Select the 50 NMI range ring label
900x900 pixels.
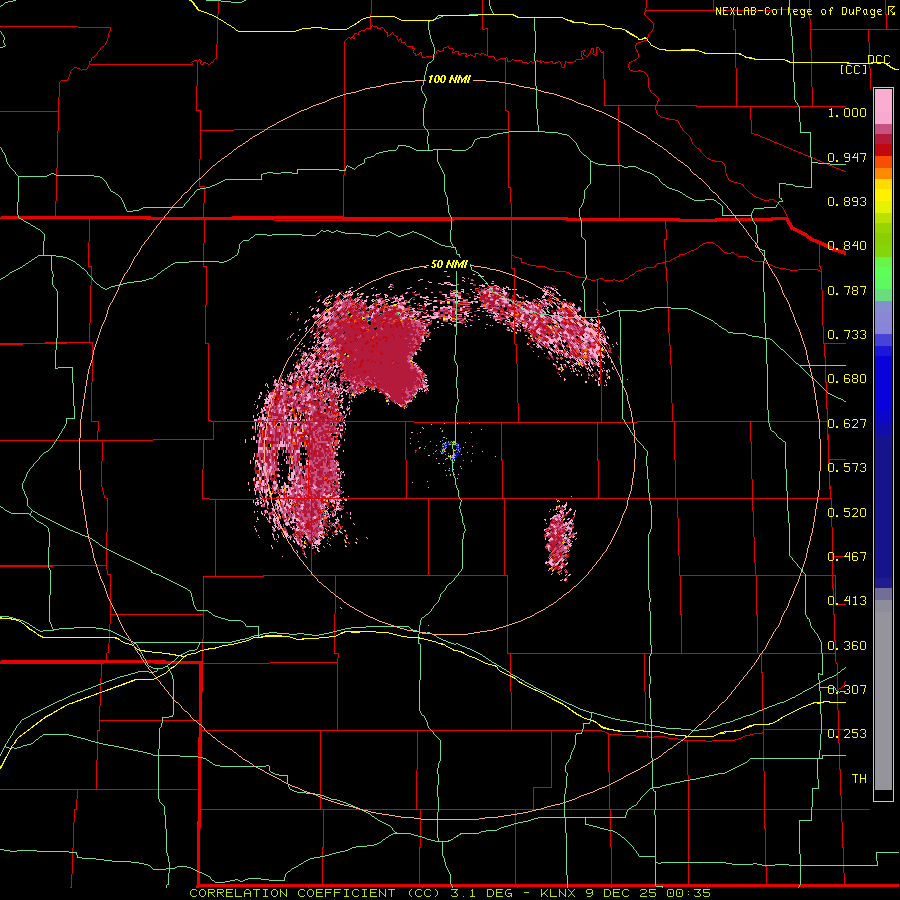pos(449,264)
